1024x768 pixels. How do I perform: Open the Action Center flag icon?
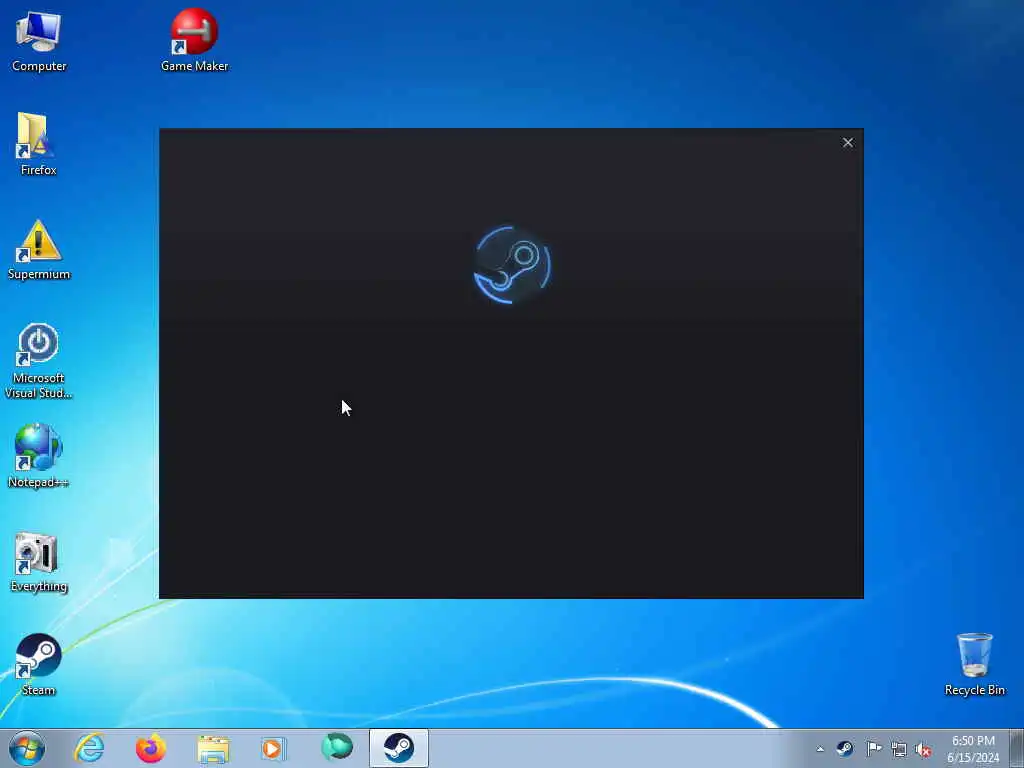873,748
